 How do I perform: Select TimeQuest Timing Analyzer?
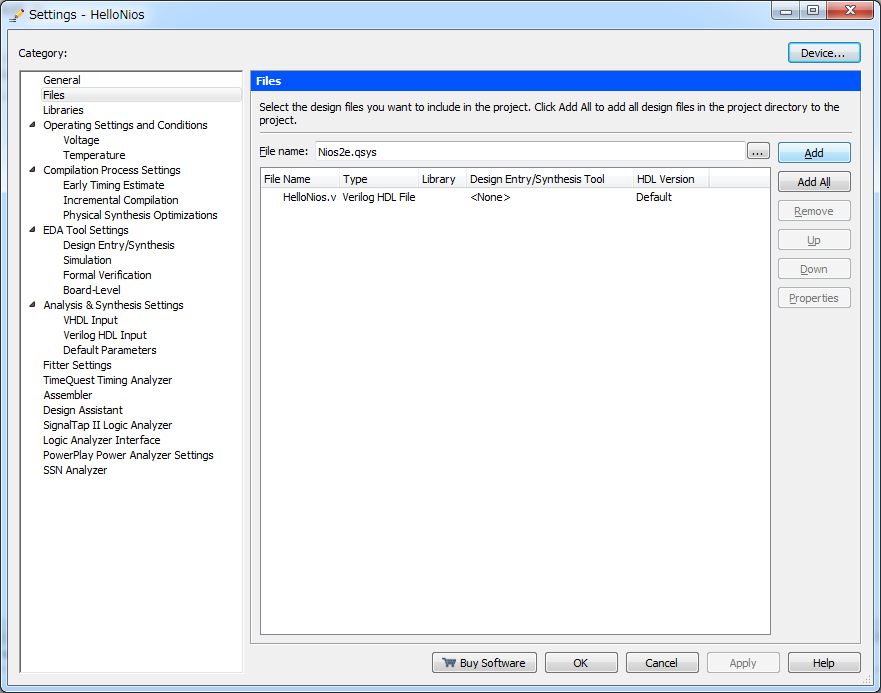pos(108,380)
